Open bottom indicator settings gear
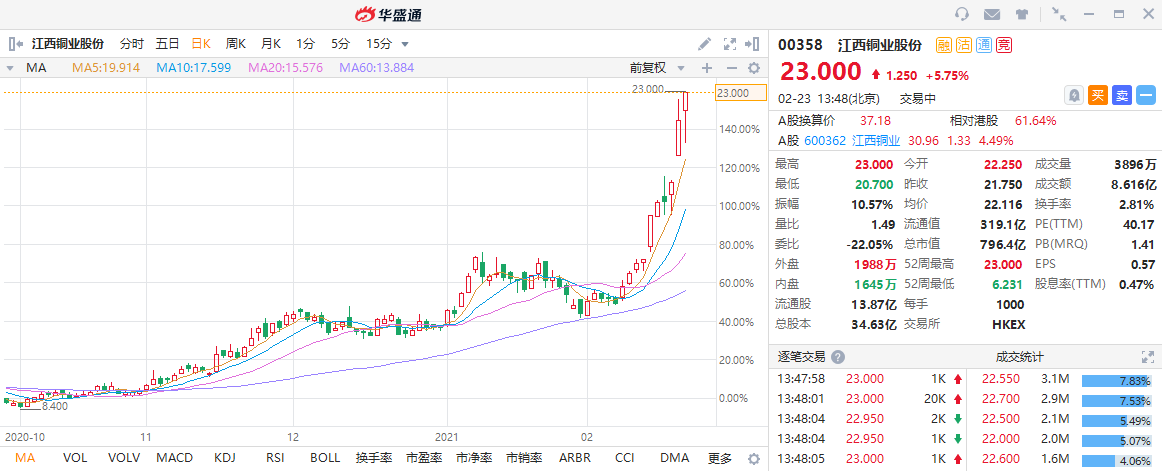The height and width of the screenshot is (471, 1162). [x=754, y=458]
